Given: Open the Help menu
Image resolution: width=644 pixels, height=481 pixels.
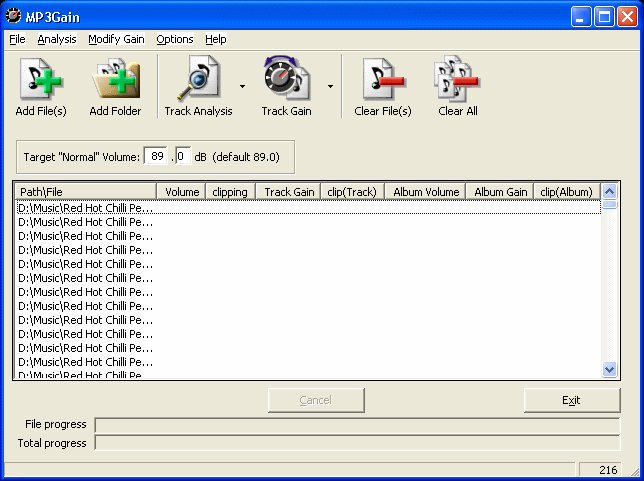Looking at the screenshot, I should (x=216, y=39).
